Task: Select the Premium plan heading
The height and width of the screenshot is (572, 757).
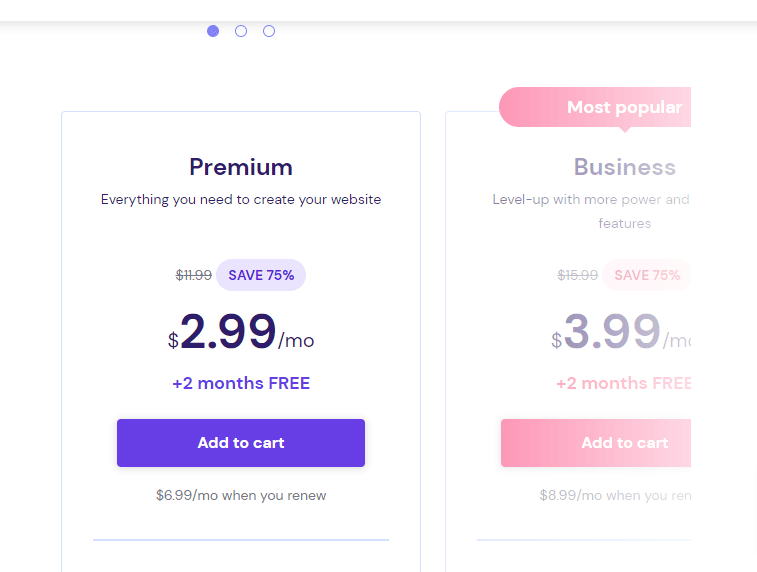Action: (x=241, y=167)
